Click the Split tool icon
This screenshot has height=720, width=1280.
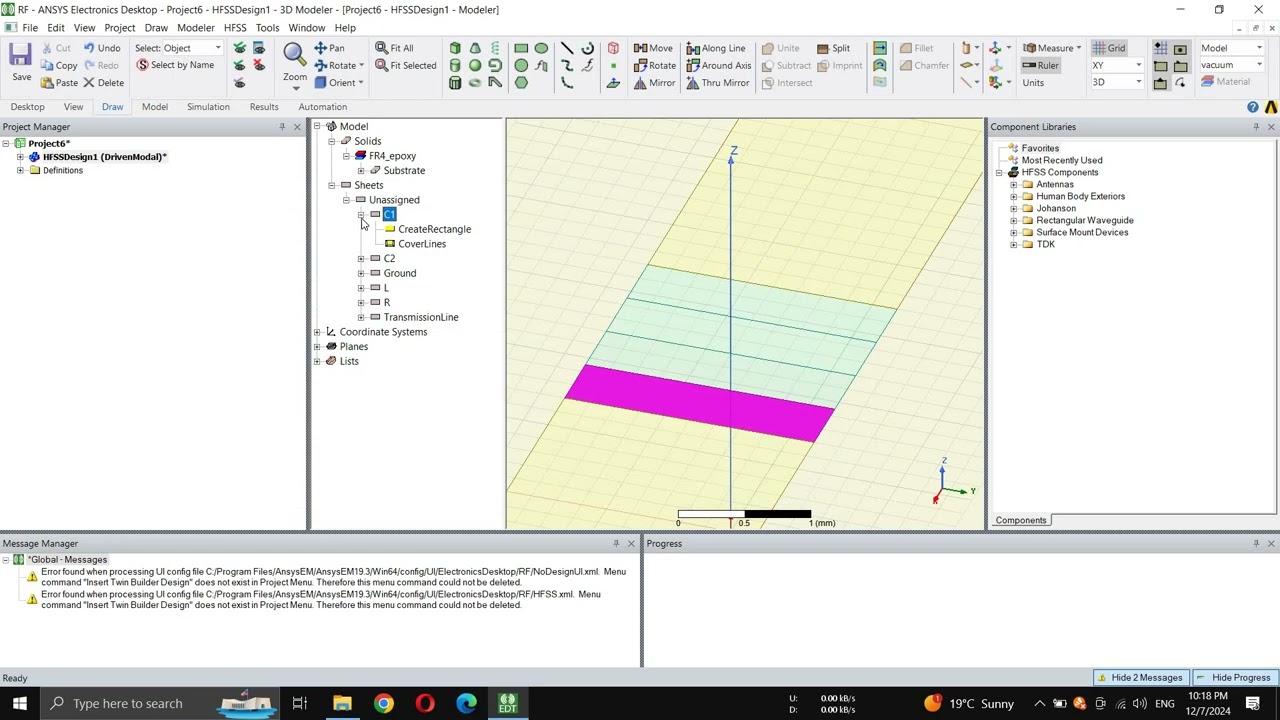point(833,48)
